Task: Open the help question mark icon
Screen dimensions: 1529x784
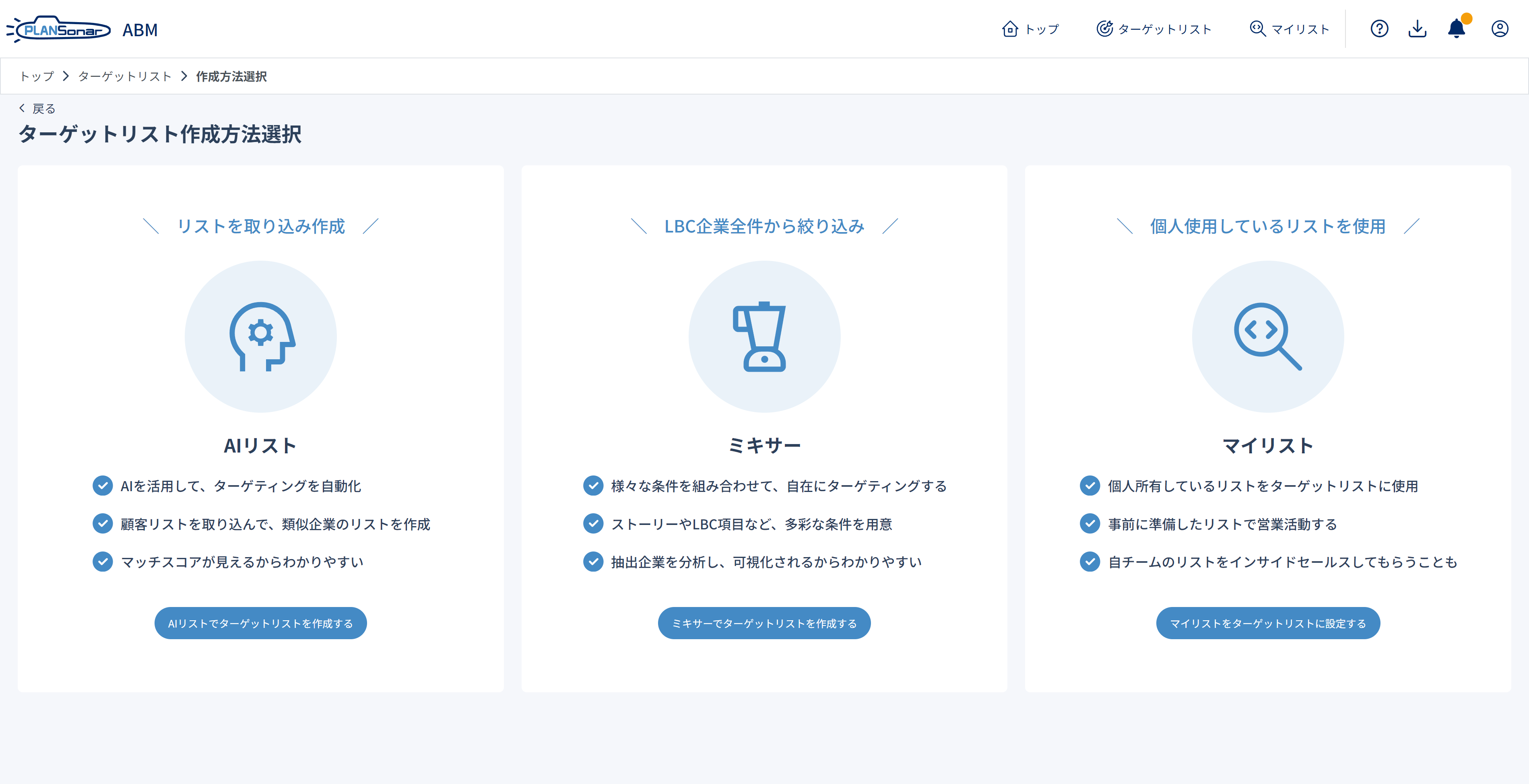Action: click(x=1379, y=29)
